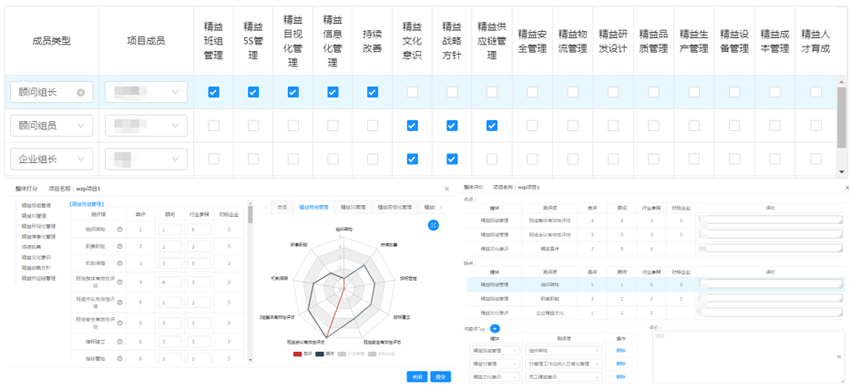Open the 顾问组员 member type dropdown

coord(51,126)
